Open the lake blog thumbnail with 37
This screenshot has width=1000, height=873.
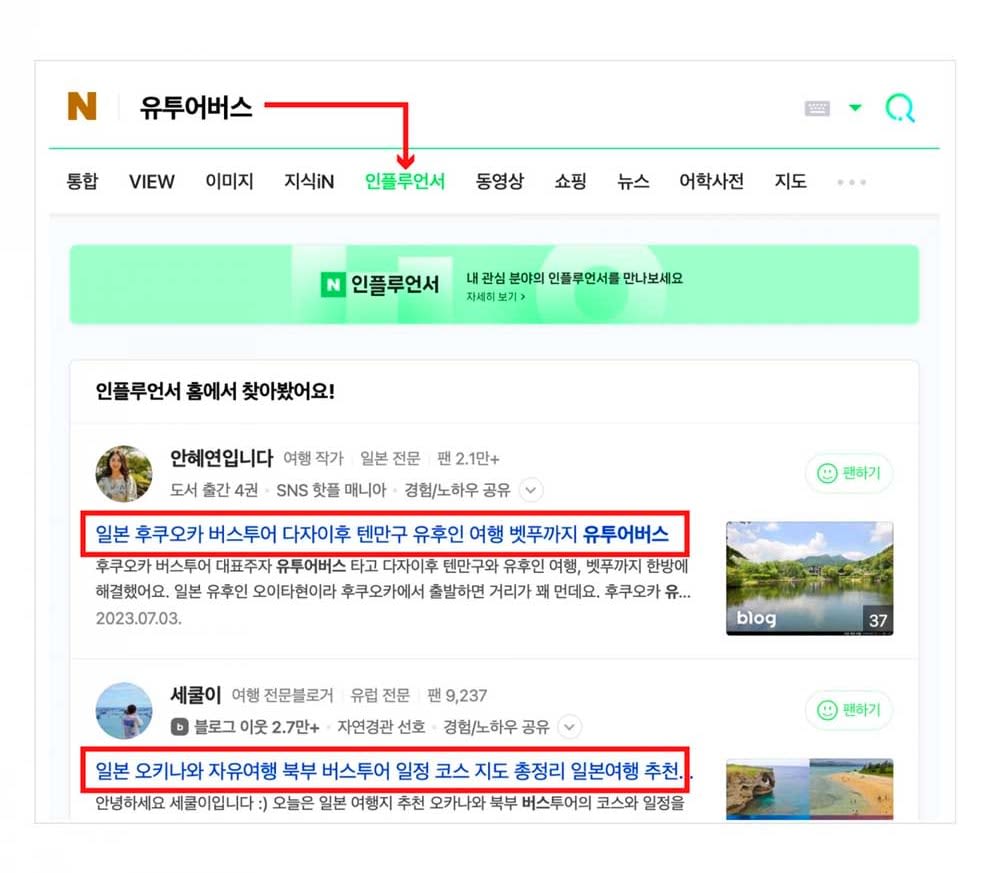pyautogui.click(x=809, y=578)
